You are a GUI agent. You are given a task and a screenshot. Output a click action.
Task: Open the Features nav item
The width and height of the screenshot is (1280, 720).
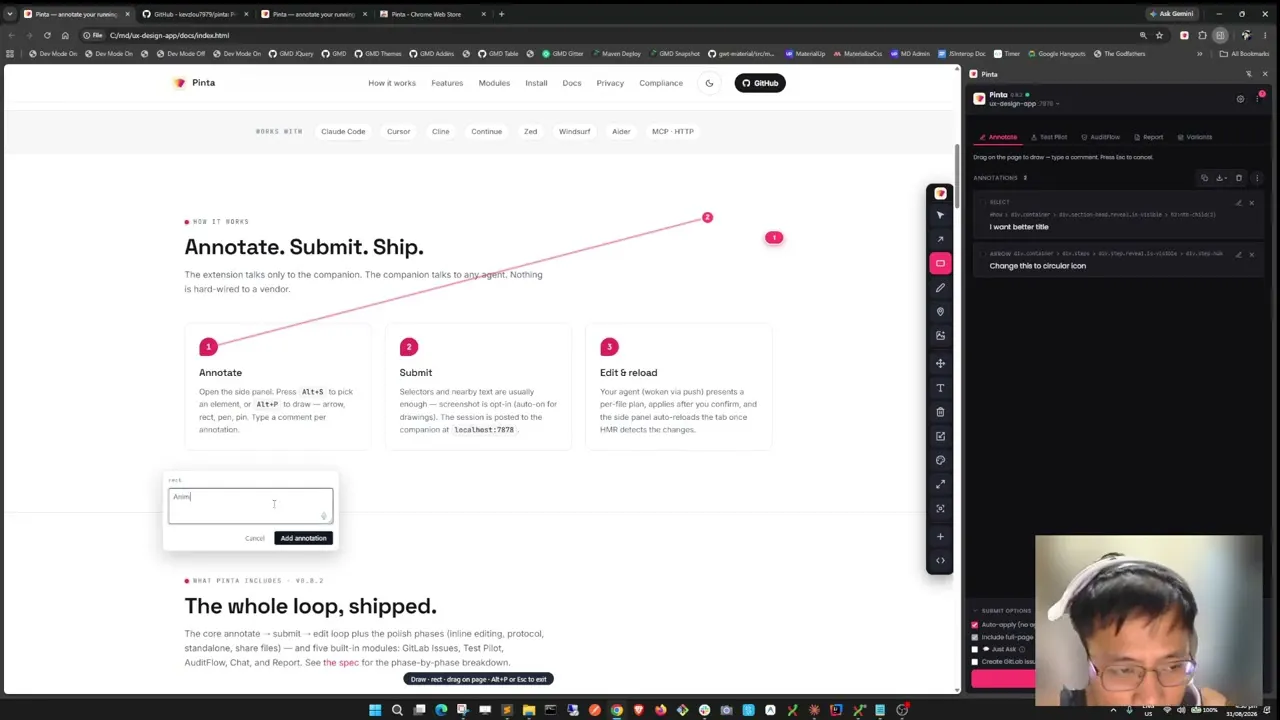tap(447, 83)
